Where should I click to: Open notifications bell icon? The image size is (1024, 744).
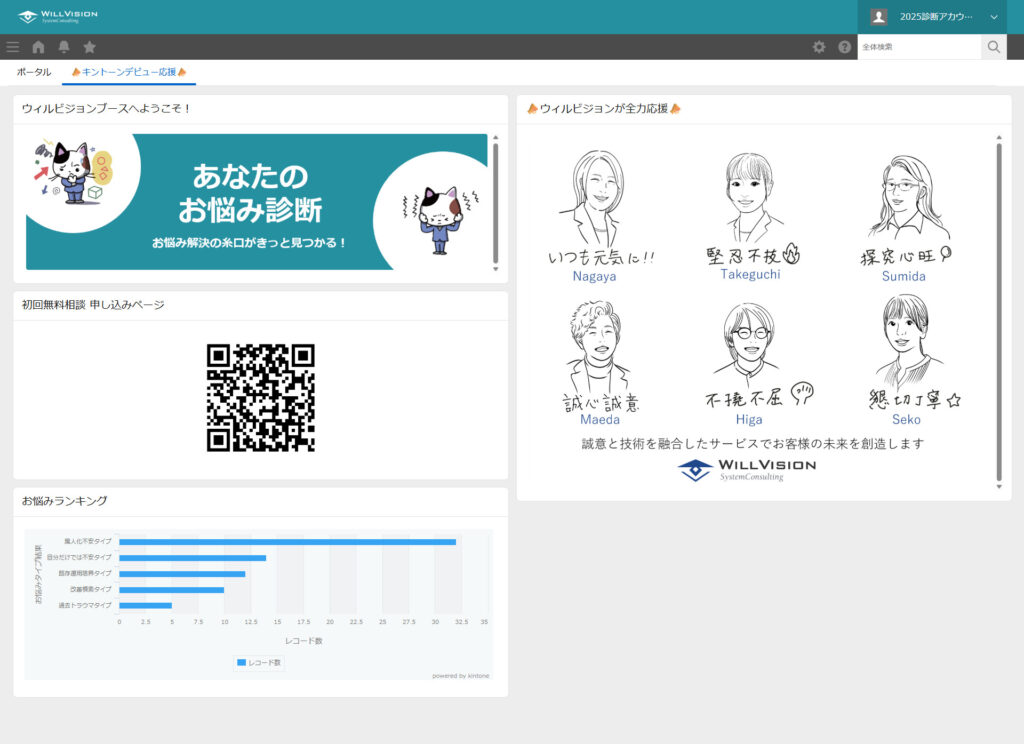[64, 47]
